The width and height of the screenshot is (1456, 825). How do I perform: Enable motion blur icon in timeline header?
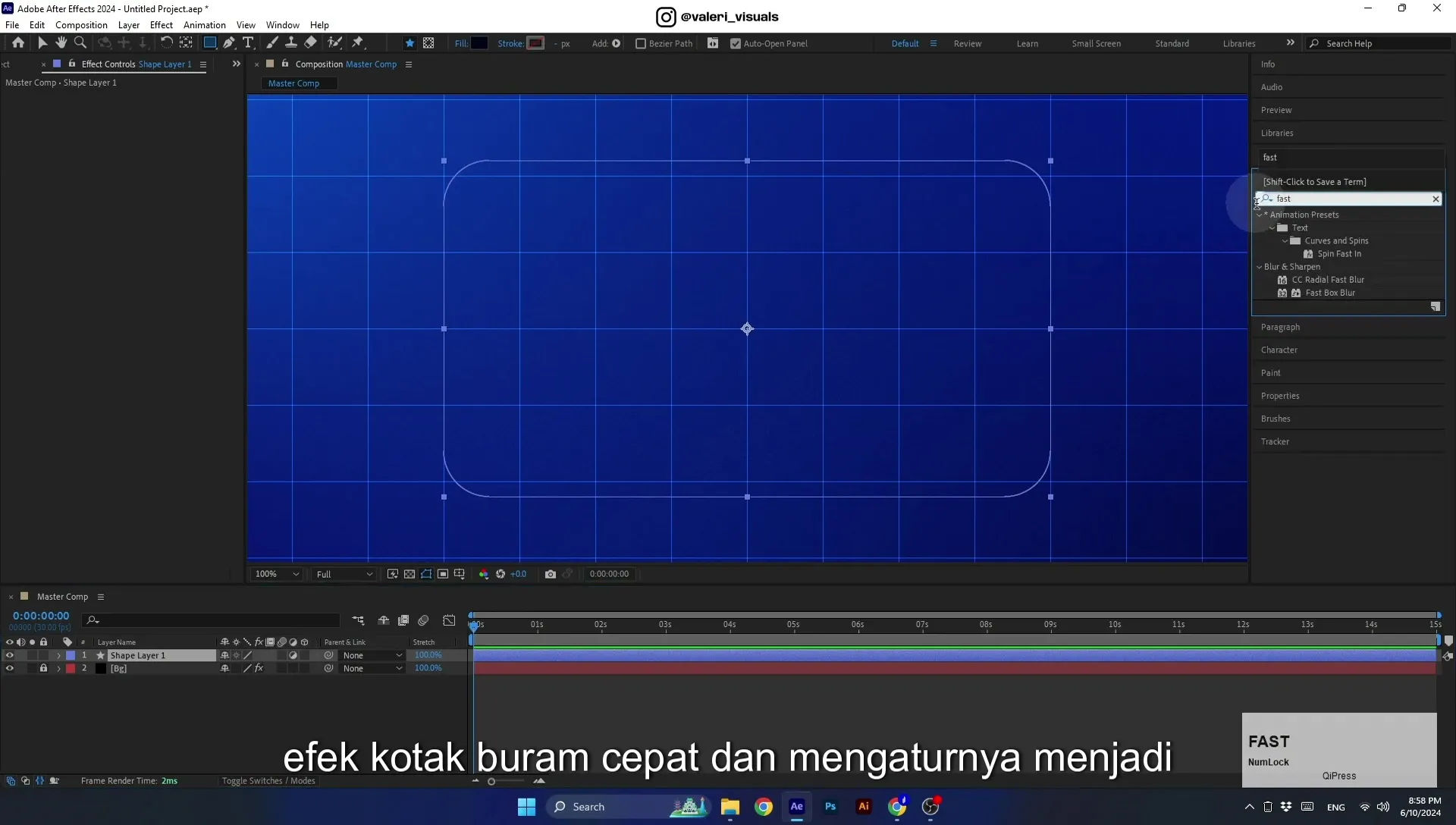[423, 620]
